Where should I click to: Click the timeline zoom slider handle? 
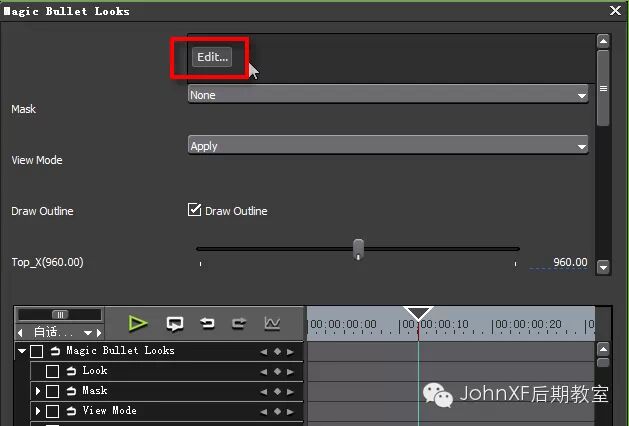point(60,314)
